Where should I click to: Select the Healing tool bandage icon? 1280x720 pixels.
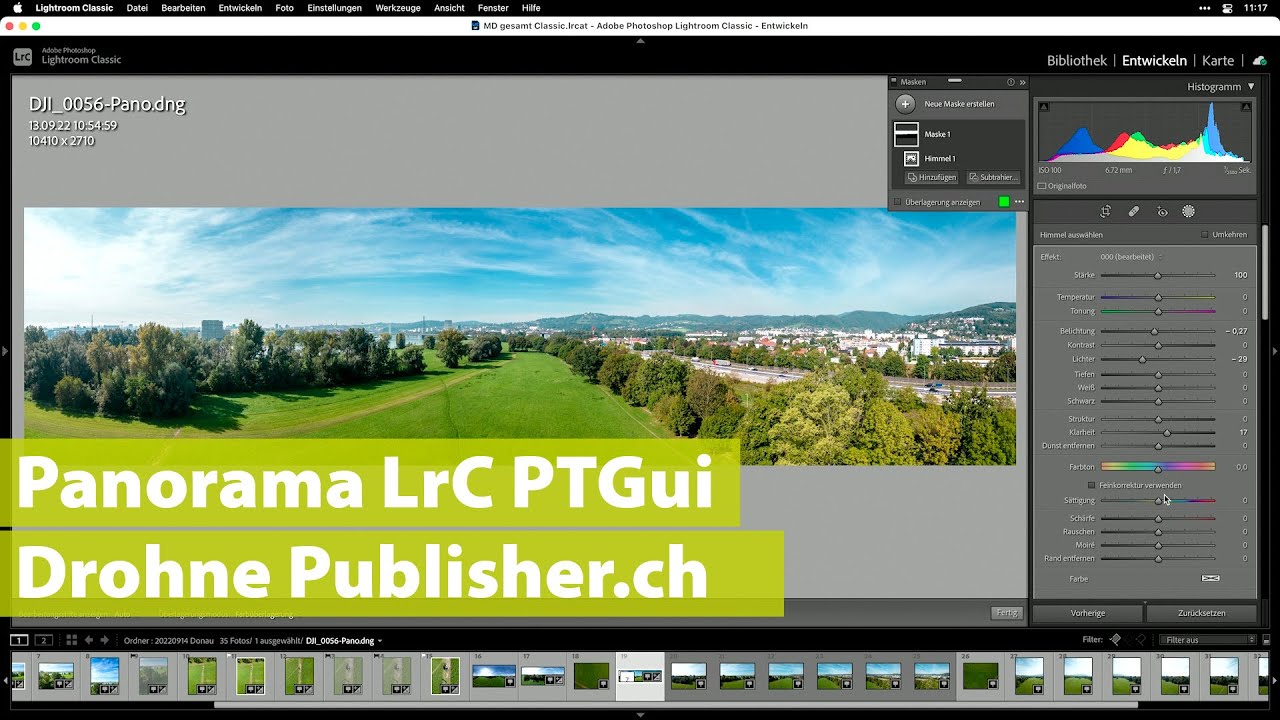point(1134,212)
